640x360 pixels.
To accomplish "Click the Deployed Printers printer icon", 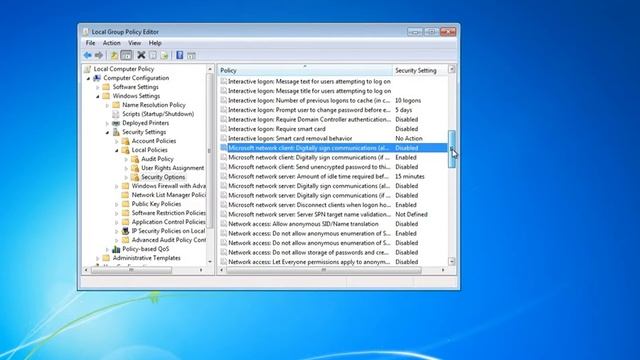I will [116, 123].
